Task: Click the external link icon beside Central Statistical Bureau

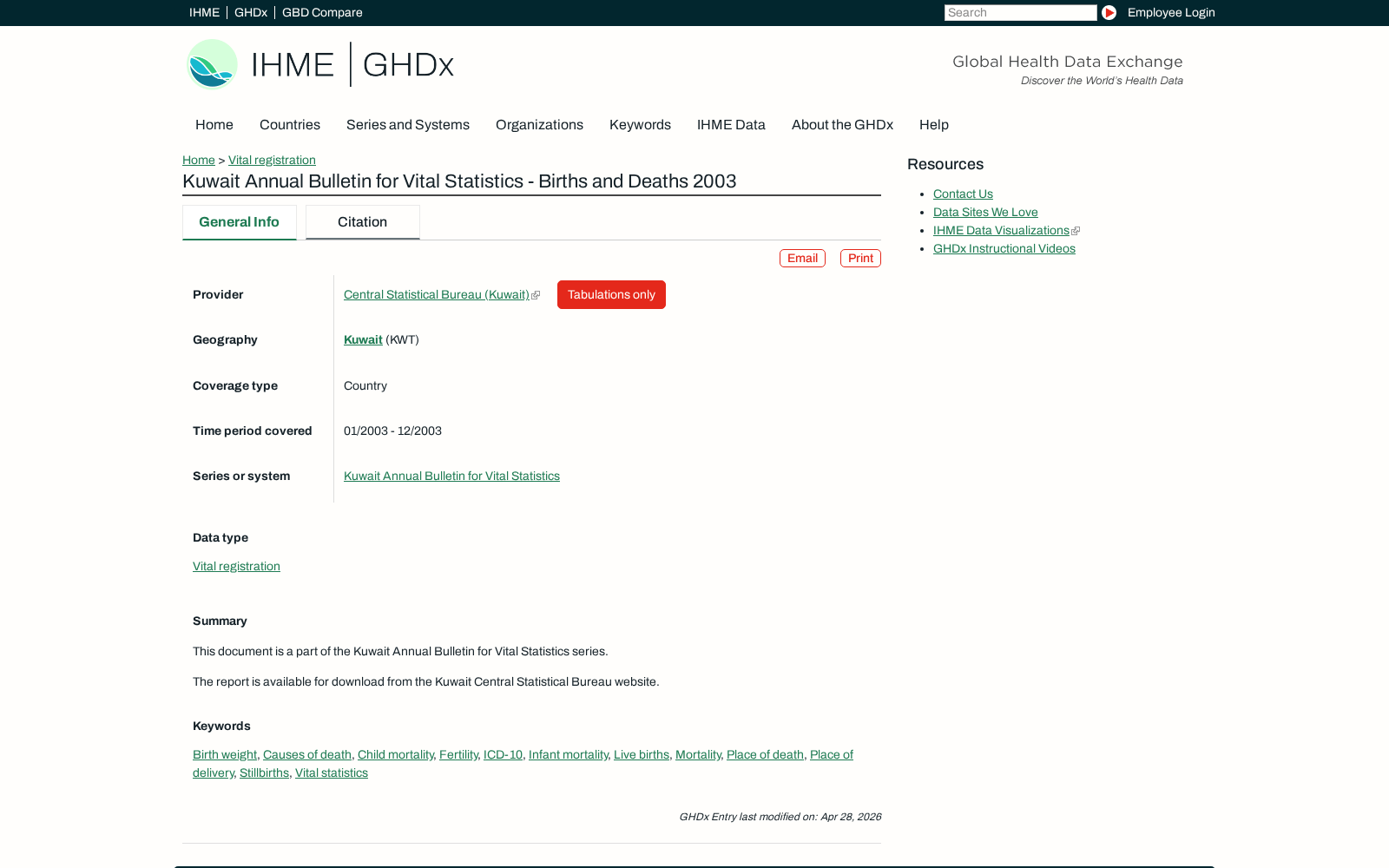Action: coord(536,295)
